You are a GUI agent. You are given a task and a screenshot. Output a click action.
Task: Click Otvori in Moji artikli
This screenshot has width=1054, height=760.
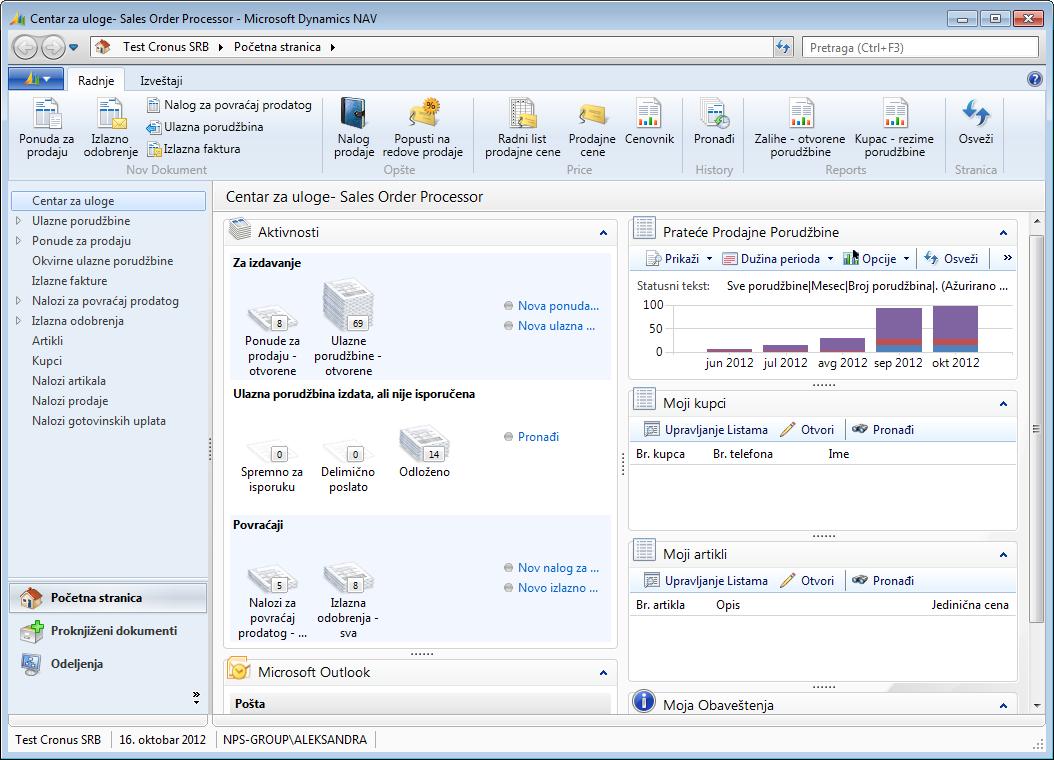pyautogui.click(x=807, y=581)
